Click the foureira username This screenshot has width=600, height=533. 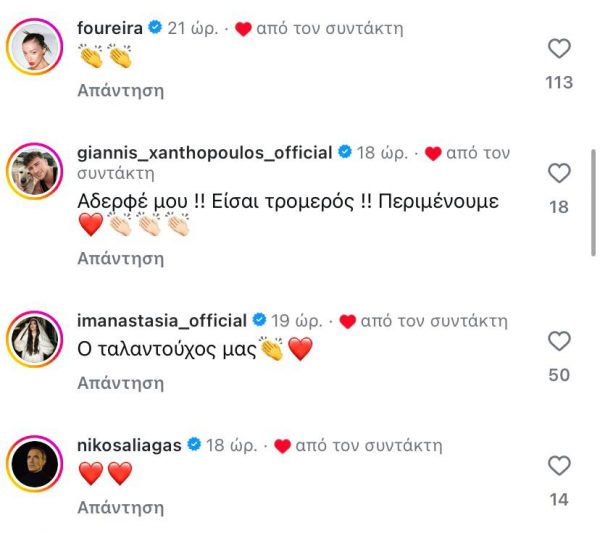(110, 28)
